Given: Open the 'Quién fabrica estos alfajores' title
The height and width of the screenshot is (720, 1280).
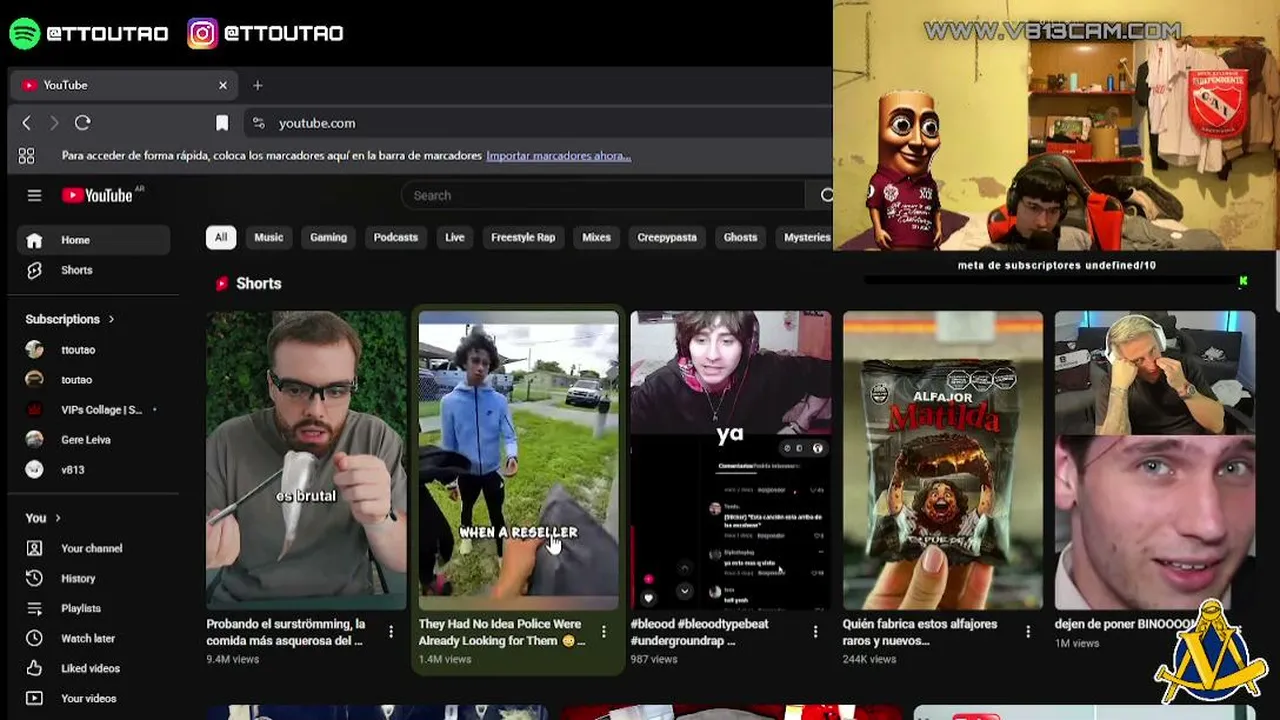Looking at the screenshot, I should tap(920, 632).
